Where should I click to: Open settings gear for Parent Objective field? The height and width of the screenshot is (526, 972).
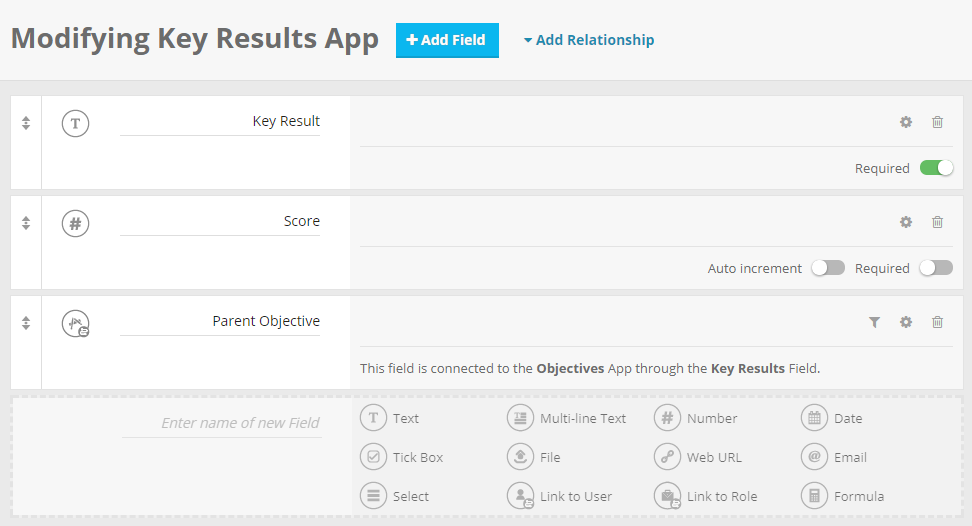pos(906,322)
